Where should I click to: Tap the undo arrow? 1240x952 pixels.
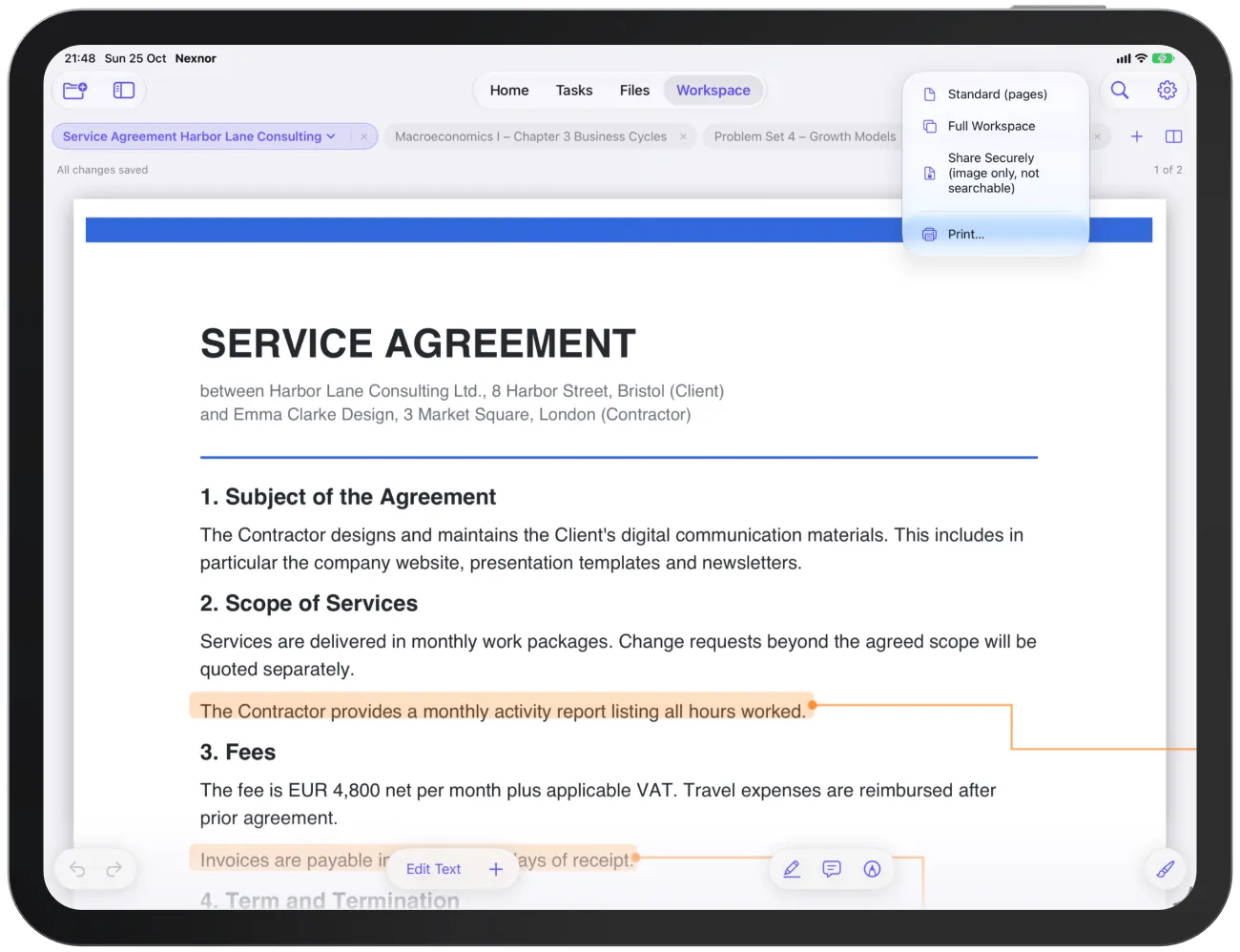[x=77, y=869]
